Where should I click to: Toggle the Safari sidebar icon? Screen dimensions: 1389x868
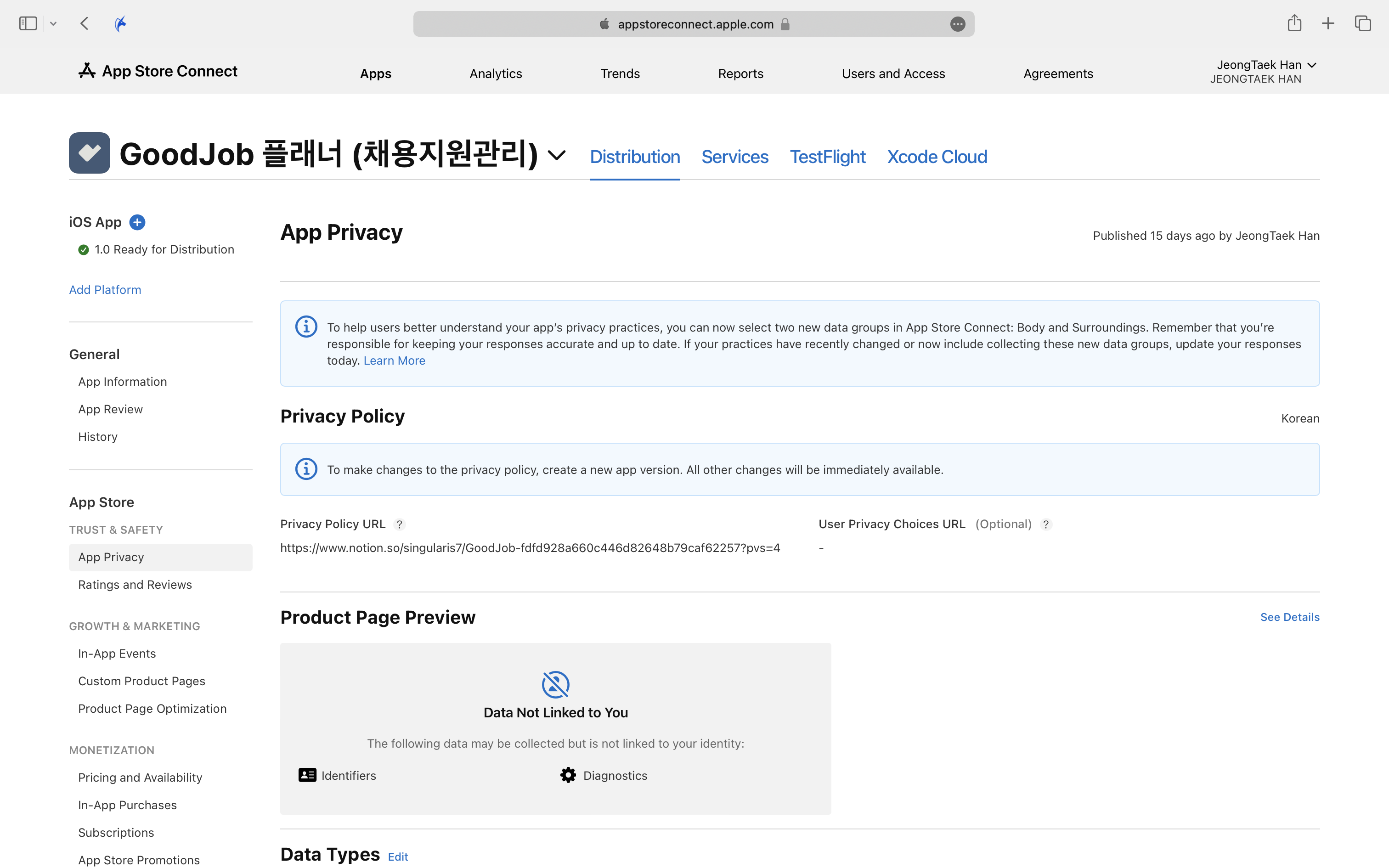(28, 23)
